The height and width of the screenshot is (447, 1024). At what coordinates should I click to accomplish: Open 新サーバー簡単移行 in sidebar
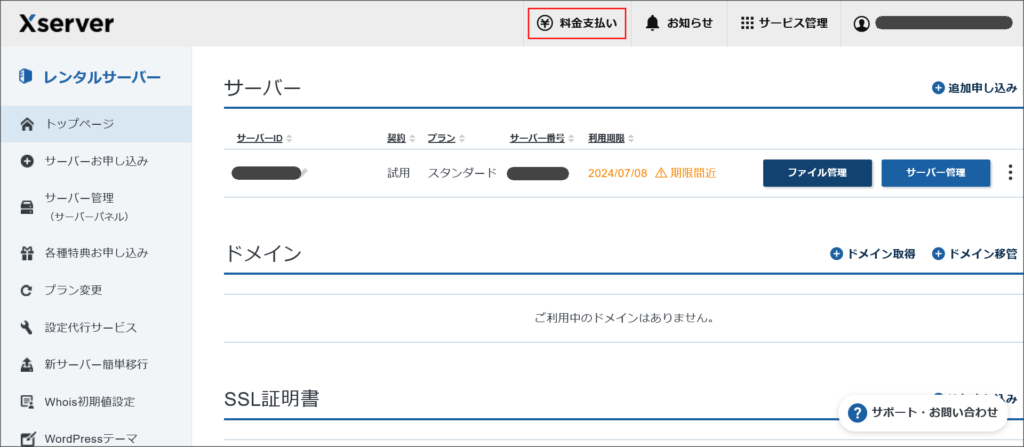[96, 364]
